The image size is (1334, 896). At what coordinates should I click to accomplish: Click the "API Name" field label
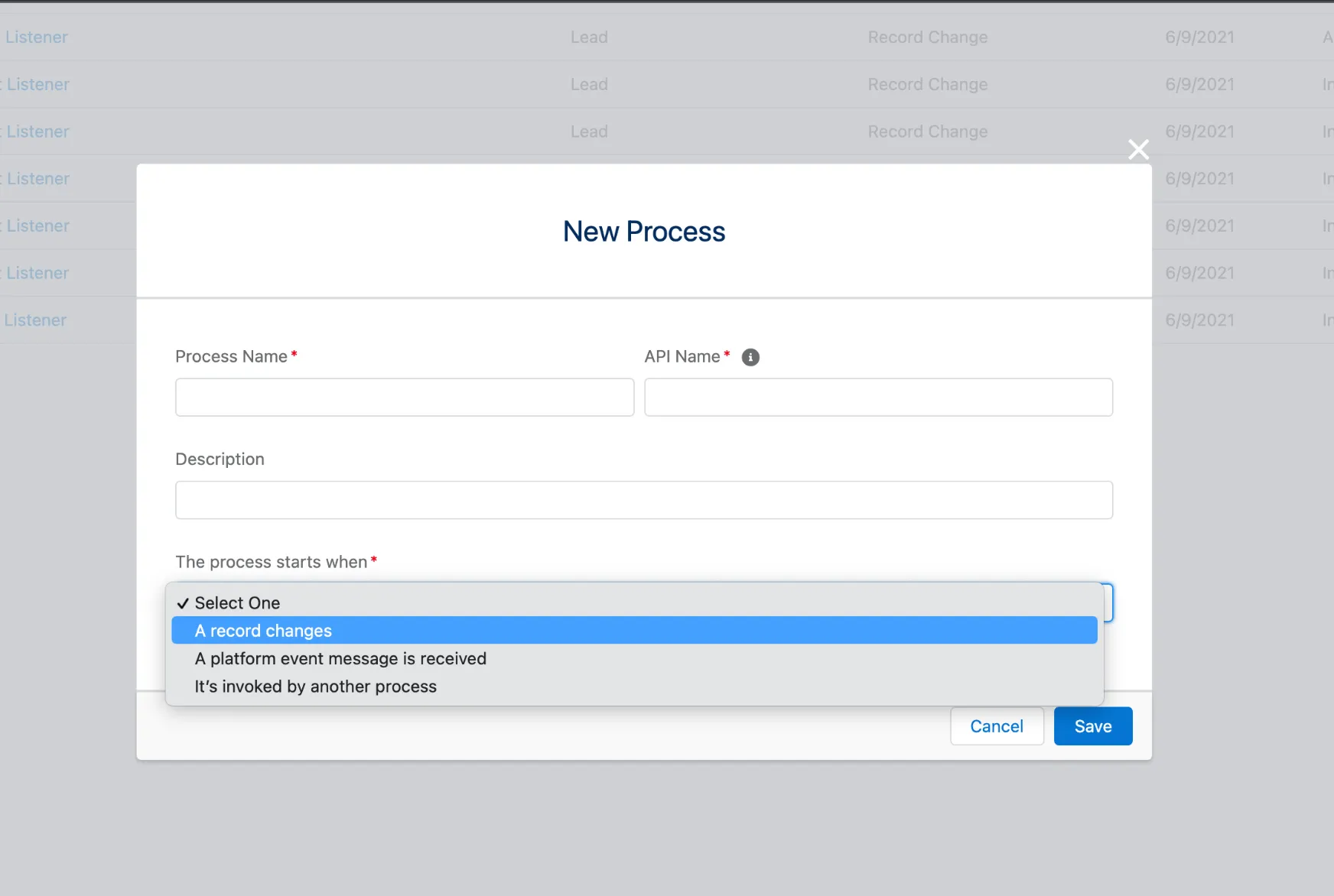tap(682, 357)
